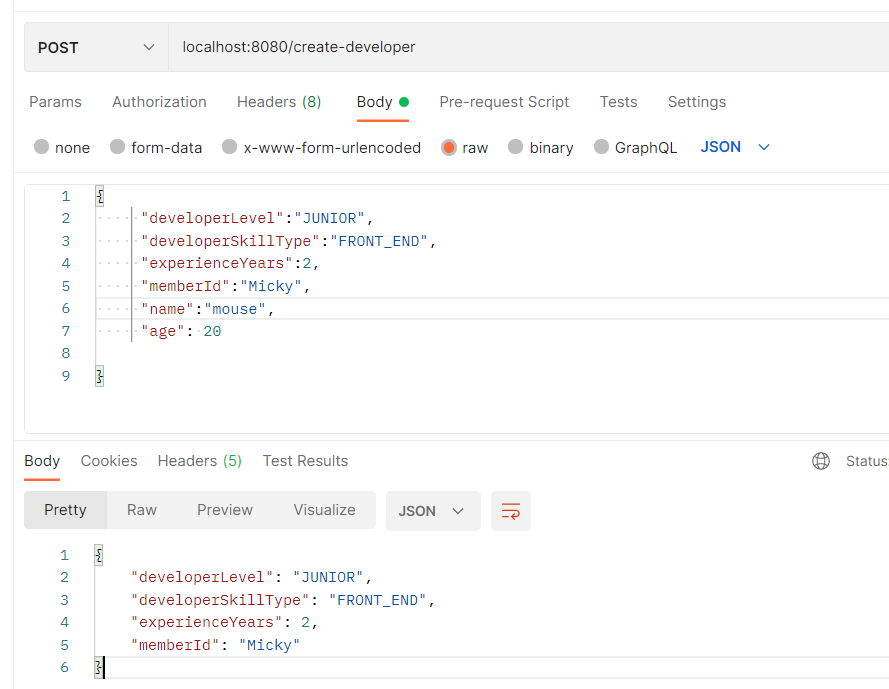
Task: Click request editor line number 8
Action: click(66, 353)
